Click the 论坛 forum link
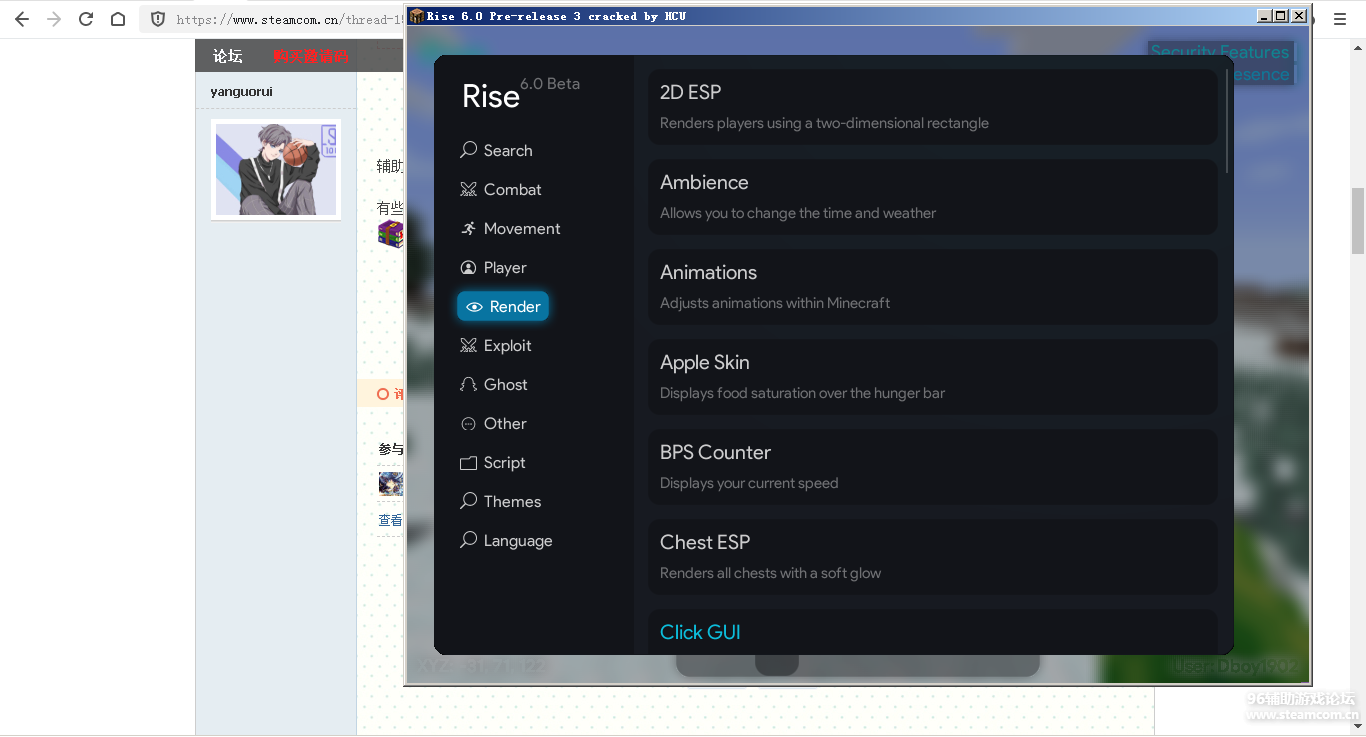The height and width of the screenshot is (737, 1366). tap(228, 56)
